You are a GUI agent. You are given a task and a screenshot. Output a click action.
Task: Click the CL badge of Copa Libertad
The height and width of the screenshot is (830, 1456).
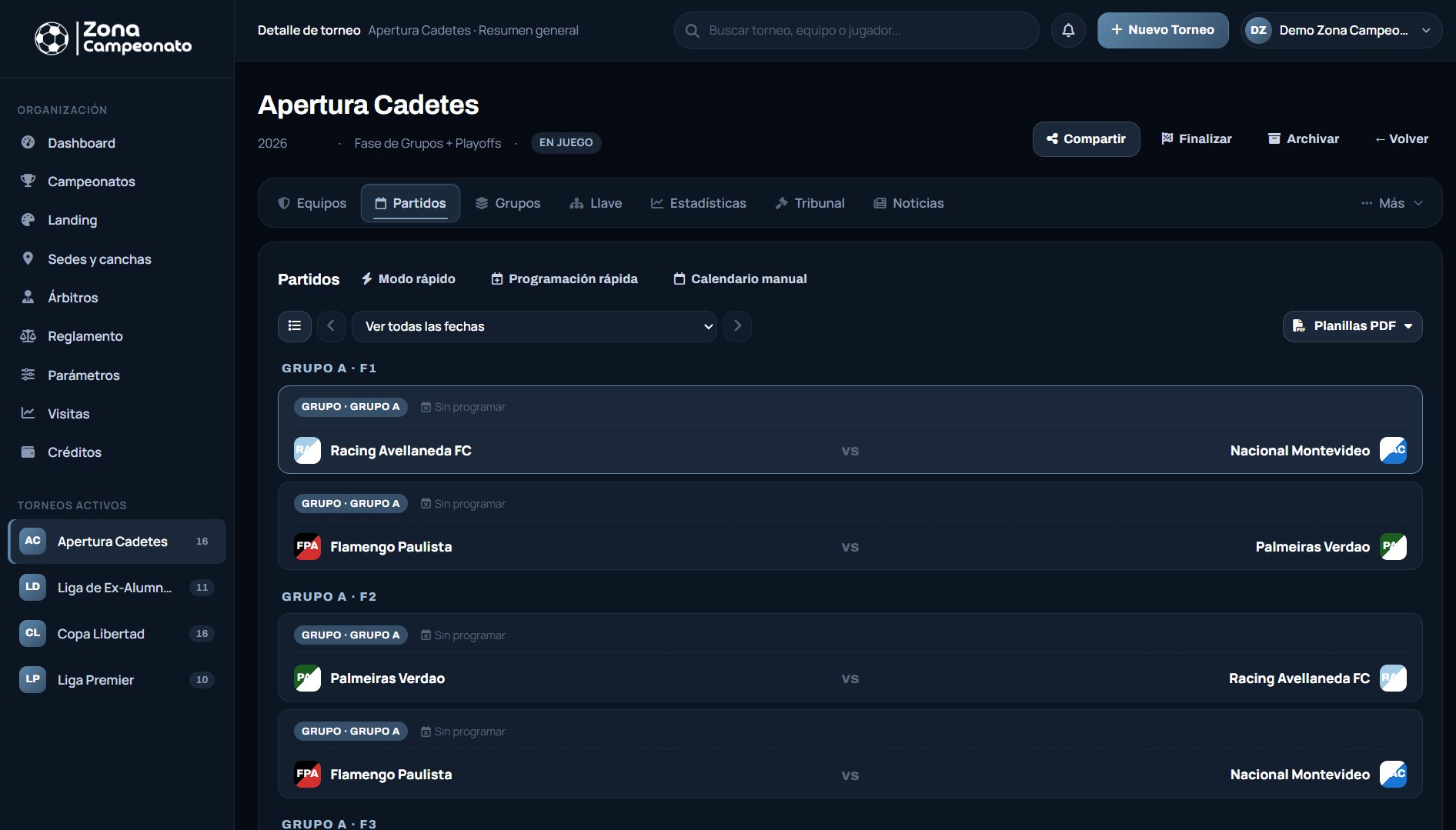coord(32,633)
